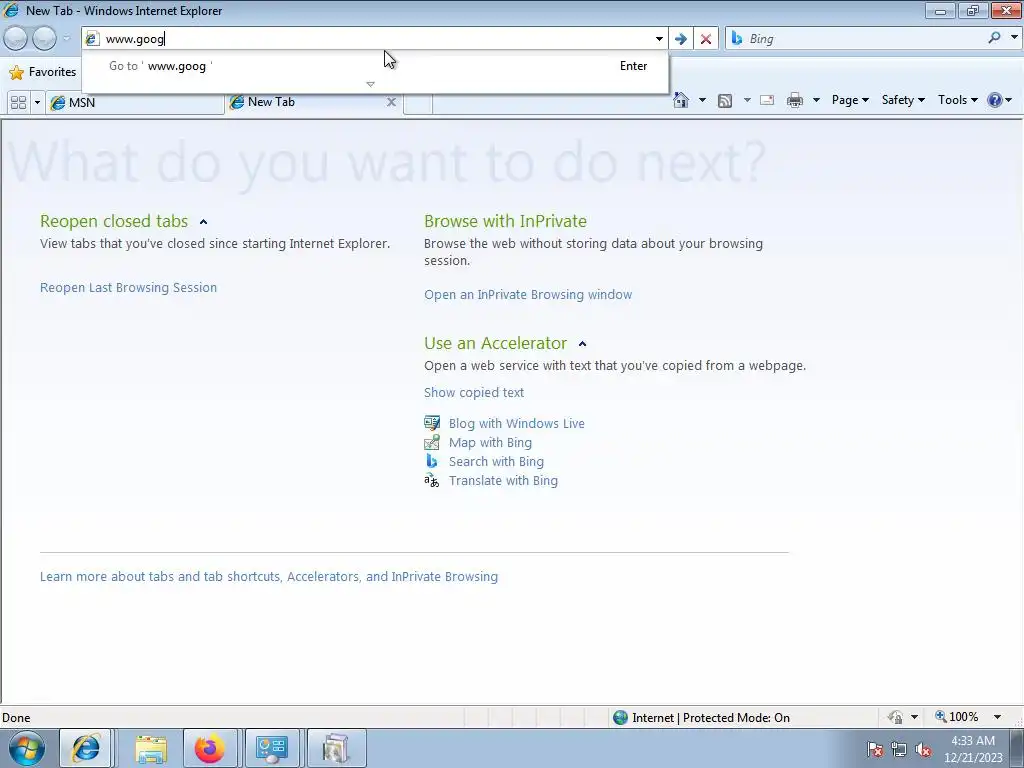The width and height of the screenshot is (1024, 768).
Task: Click Reopen Last Browsing Session link
Action: pyautogui.click(x=128, y=287)
